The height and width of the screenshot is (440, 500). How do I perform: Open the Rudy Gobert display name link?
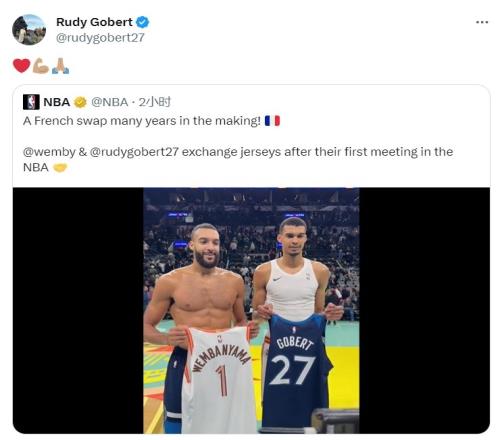[94, 22]
